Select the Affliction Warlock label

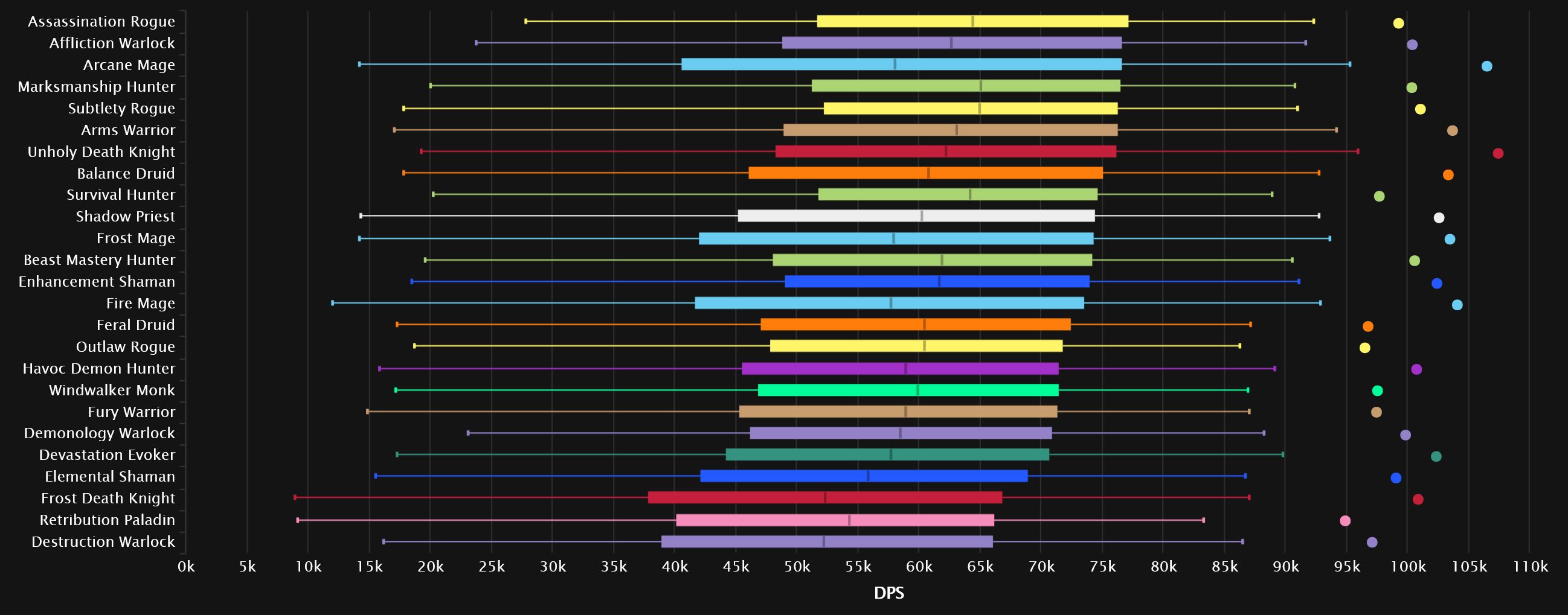click(x=112, y=43)
